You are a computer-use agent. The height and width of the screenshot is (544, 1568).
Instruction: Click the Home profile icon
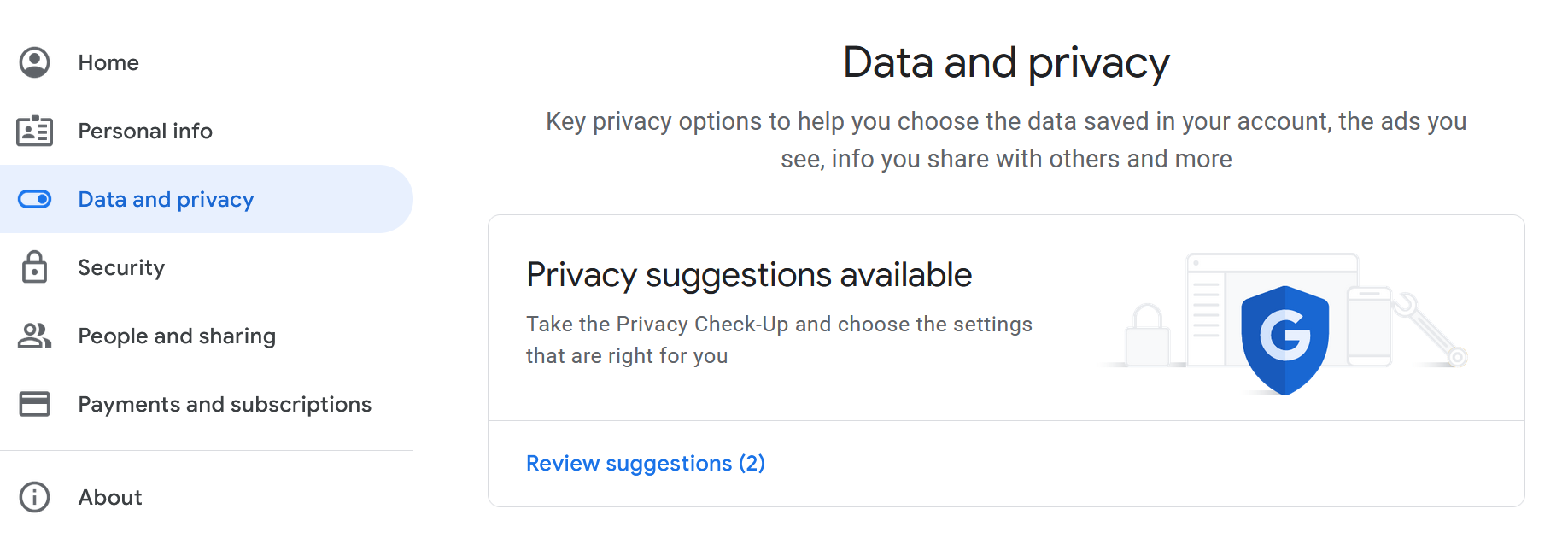34,62
